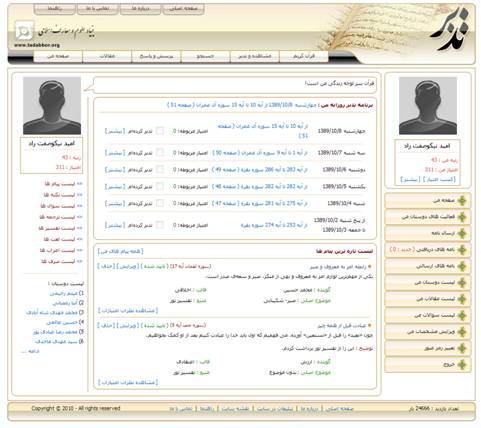This screenshot has height=428, width=481.
Task: Click the لیست ترجمه ها link
Action: [57, 217]
